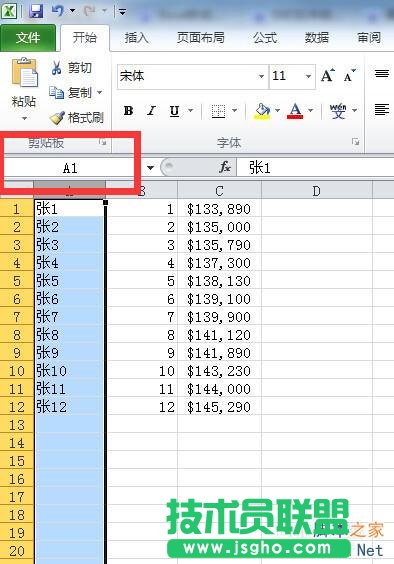Apply red font color

tap(295, 111)
